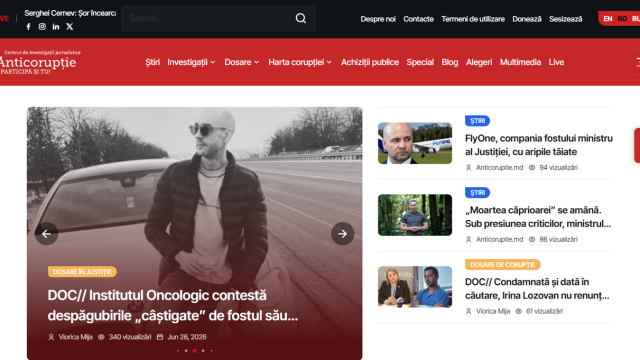Open the Irina Lozovan article thumbnail

(415, 287)
